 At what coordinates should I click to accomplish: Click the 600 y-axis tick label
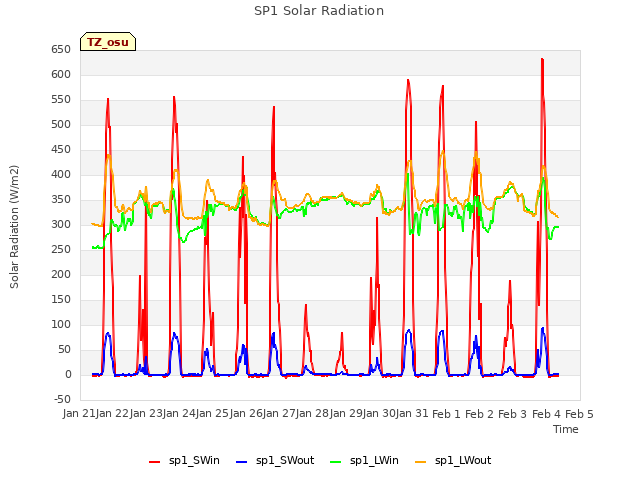[x=61, y=75]
